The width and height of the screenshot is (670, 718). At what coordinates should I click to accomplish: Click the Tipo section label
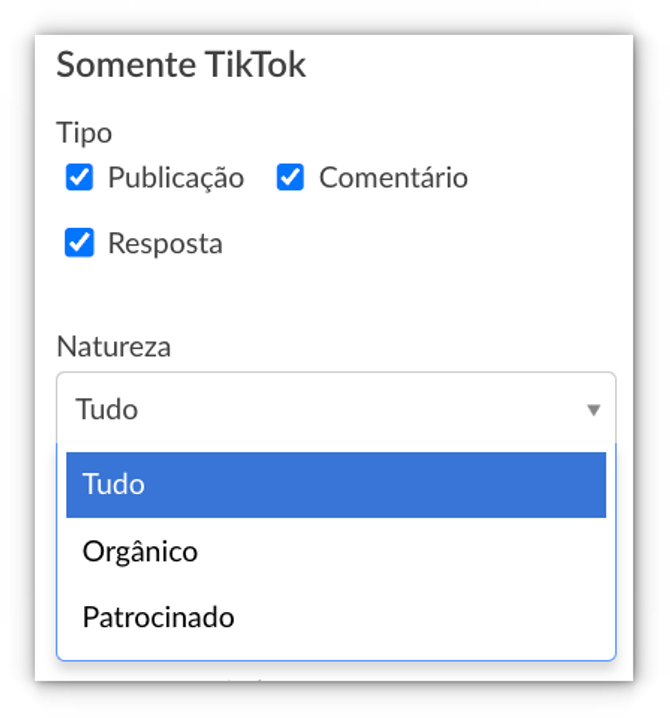84,132
